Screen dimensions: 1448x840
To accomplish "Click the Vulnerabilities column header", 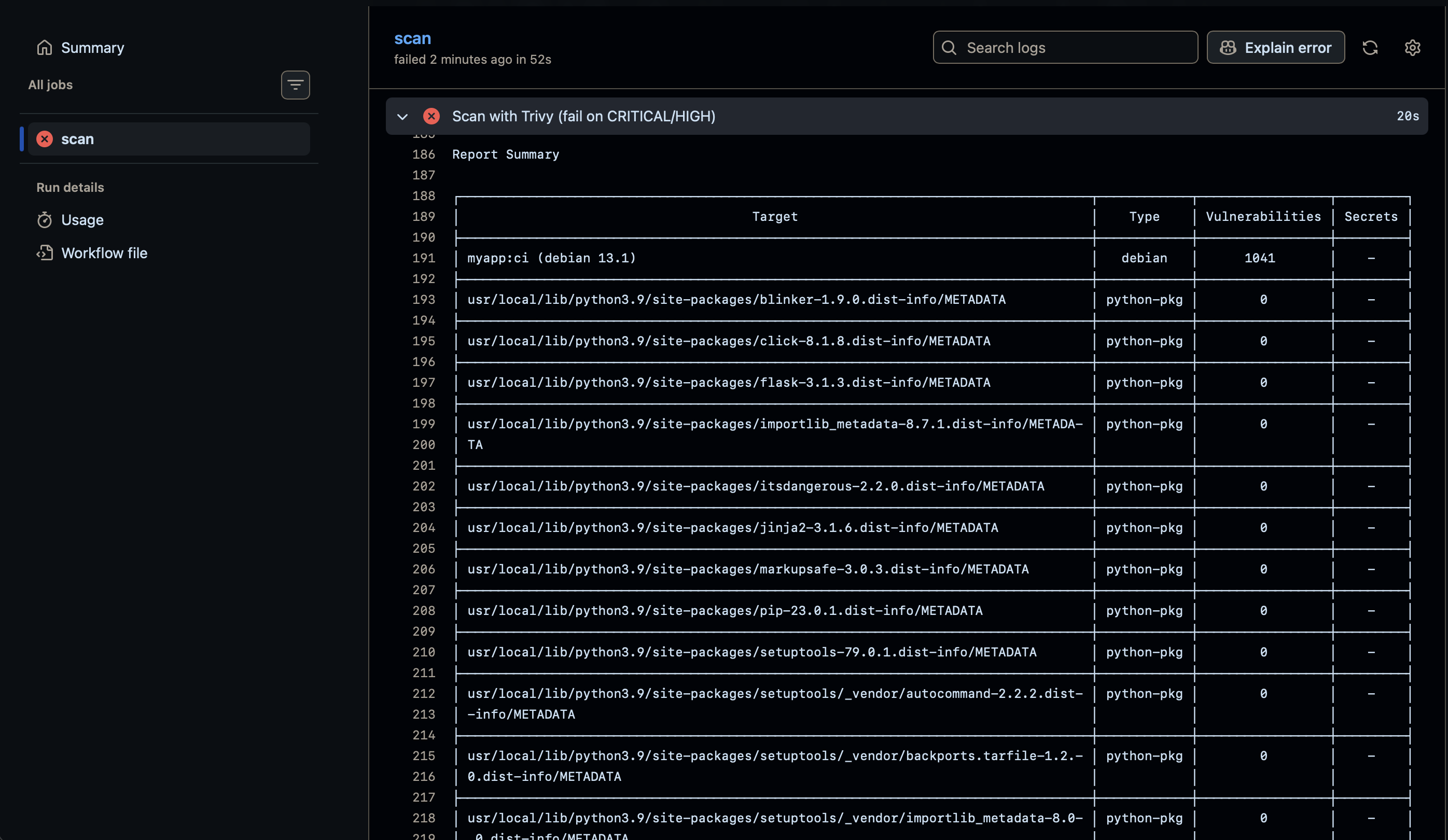I will tap(1263, 217).
